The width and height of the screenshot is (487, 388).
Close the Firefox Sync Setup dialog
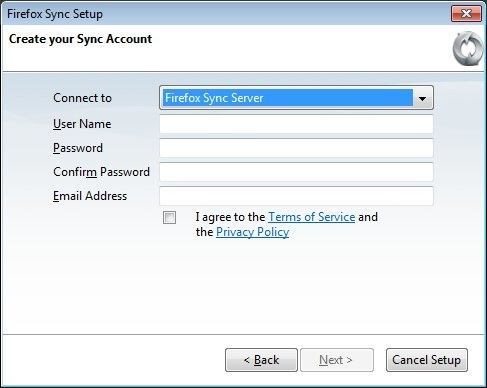tap(466, 14)
